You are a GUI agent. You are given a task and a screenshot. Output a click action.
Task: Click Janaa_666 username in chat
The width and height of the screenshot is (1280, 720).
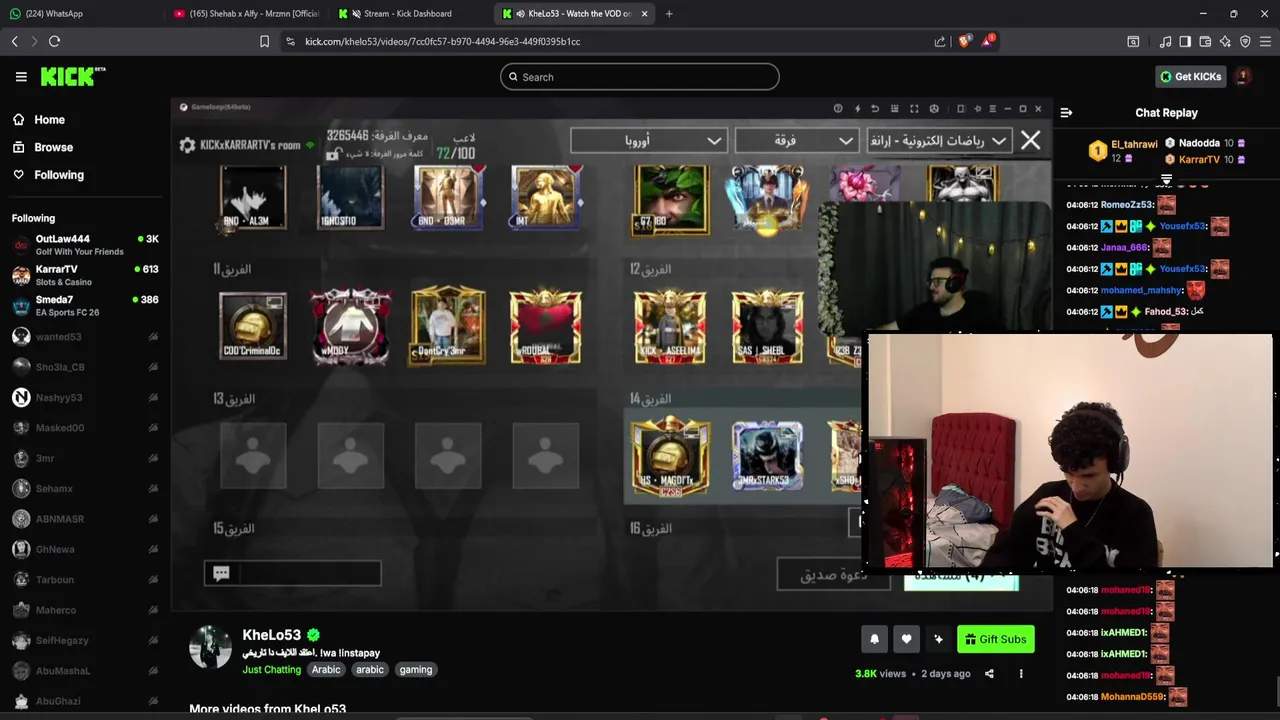(1124, 248)
